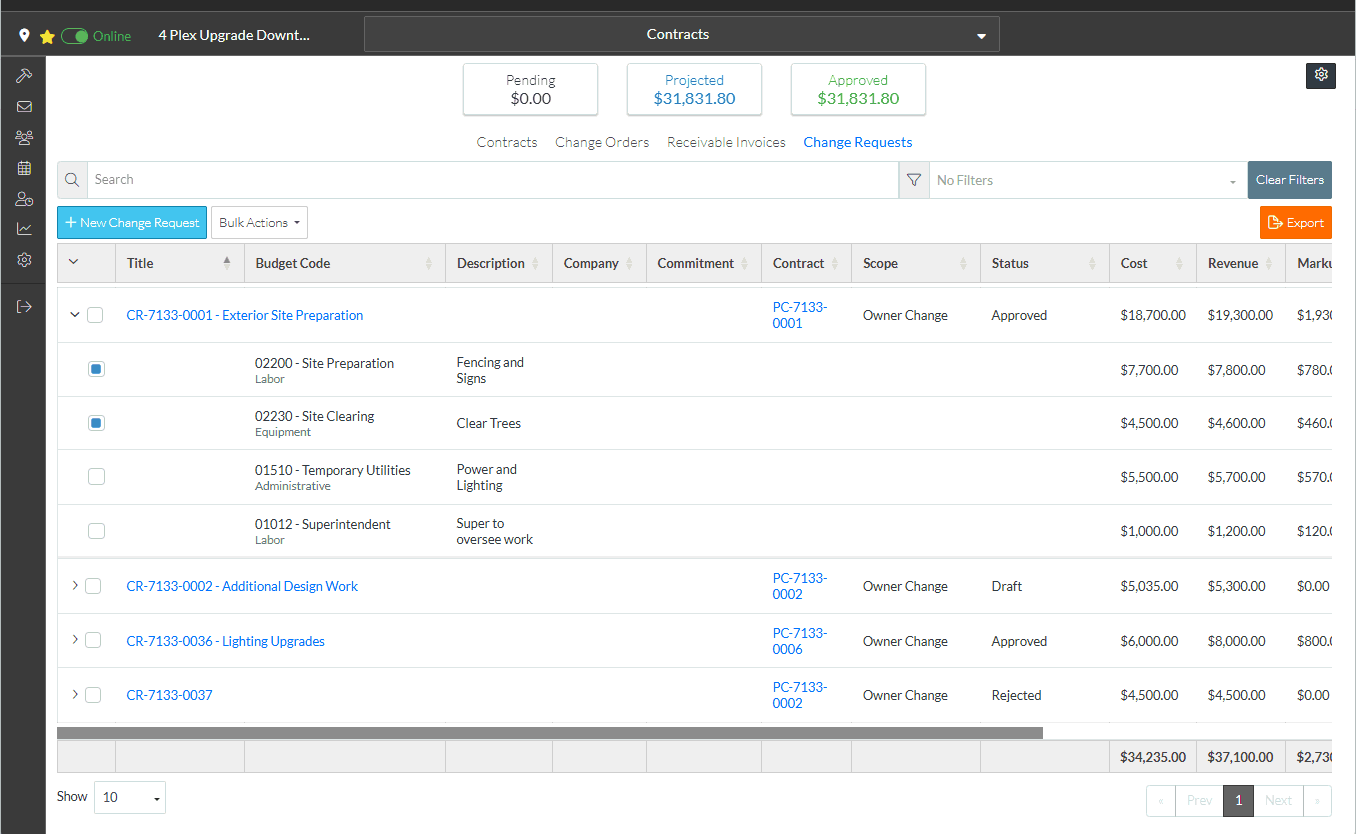The width and height of the screenshot is (1356, 834).
Task: Click the location pin icon
Action: pyautogui.click(x=25, y=36)
